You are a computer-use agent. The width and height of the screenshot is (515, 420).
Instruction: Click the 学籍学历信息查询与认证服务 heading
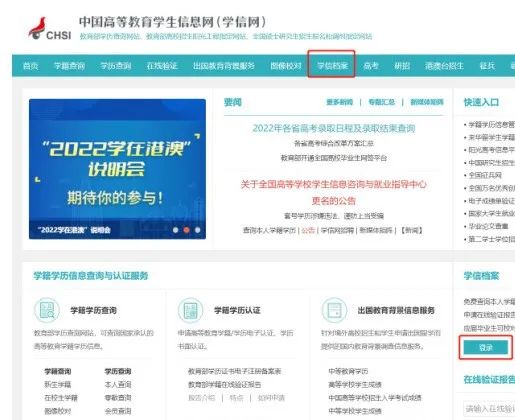click(91, 276)
